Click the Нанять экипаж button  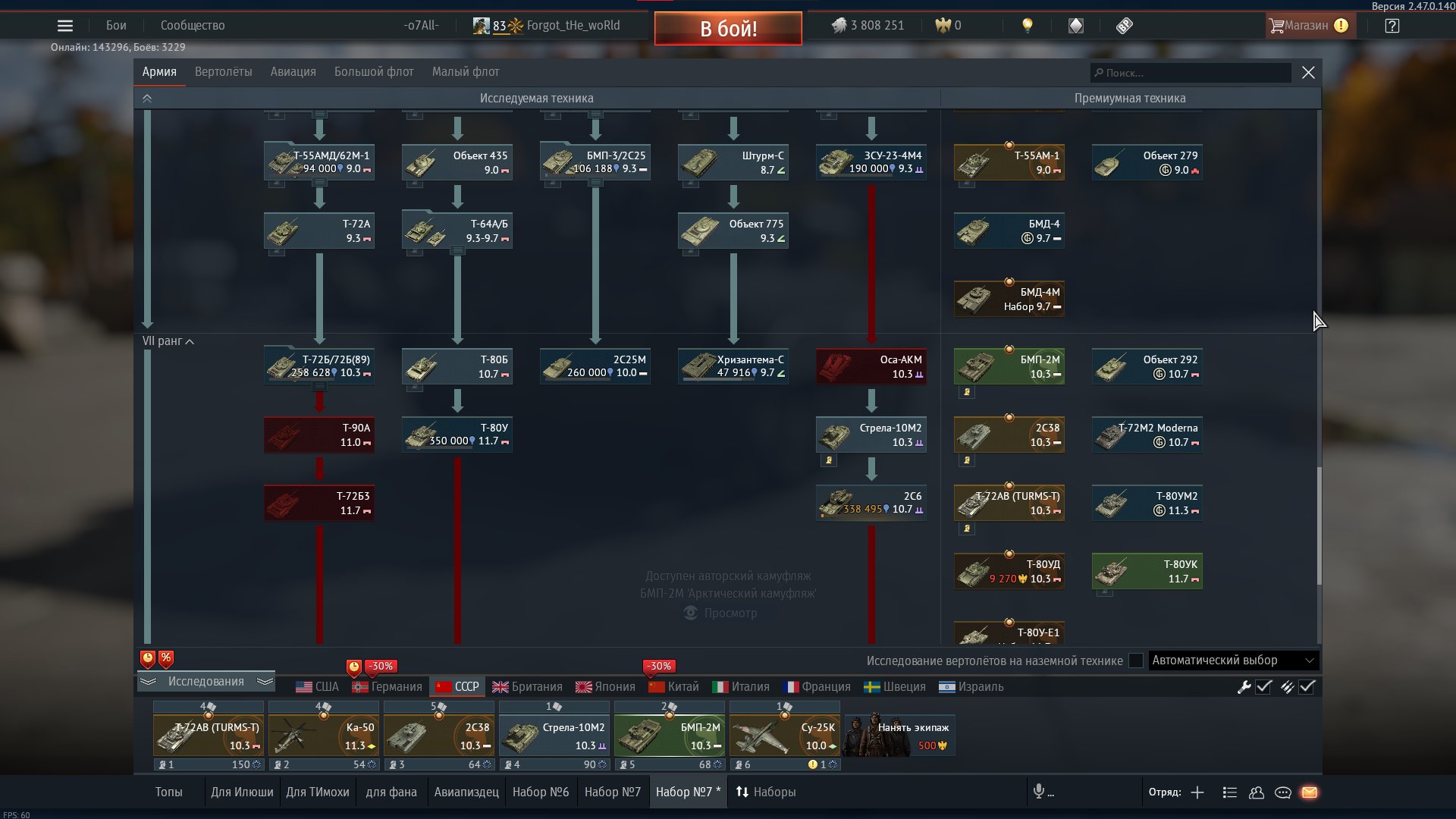click(x=899, y=736)
